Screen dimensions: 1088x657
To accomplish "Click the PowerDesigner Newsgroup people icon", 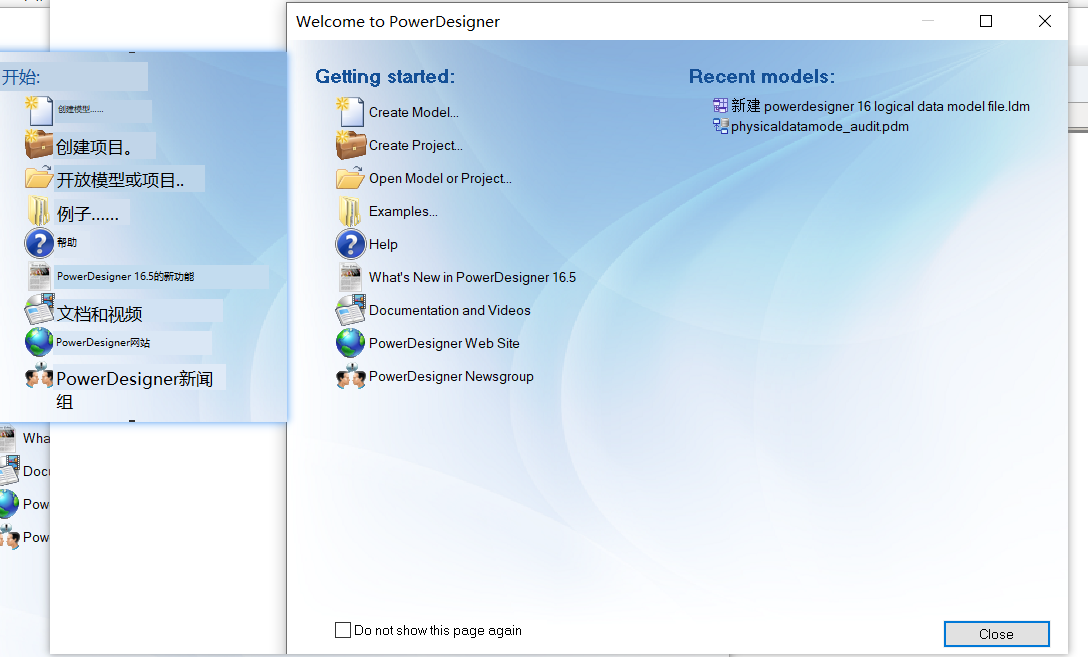I will pyautogui.click(x=350, y=376).
